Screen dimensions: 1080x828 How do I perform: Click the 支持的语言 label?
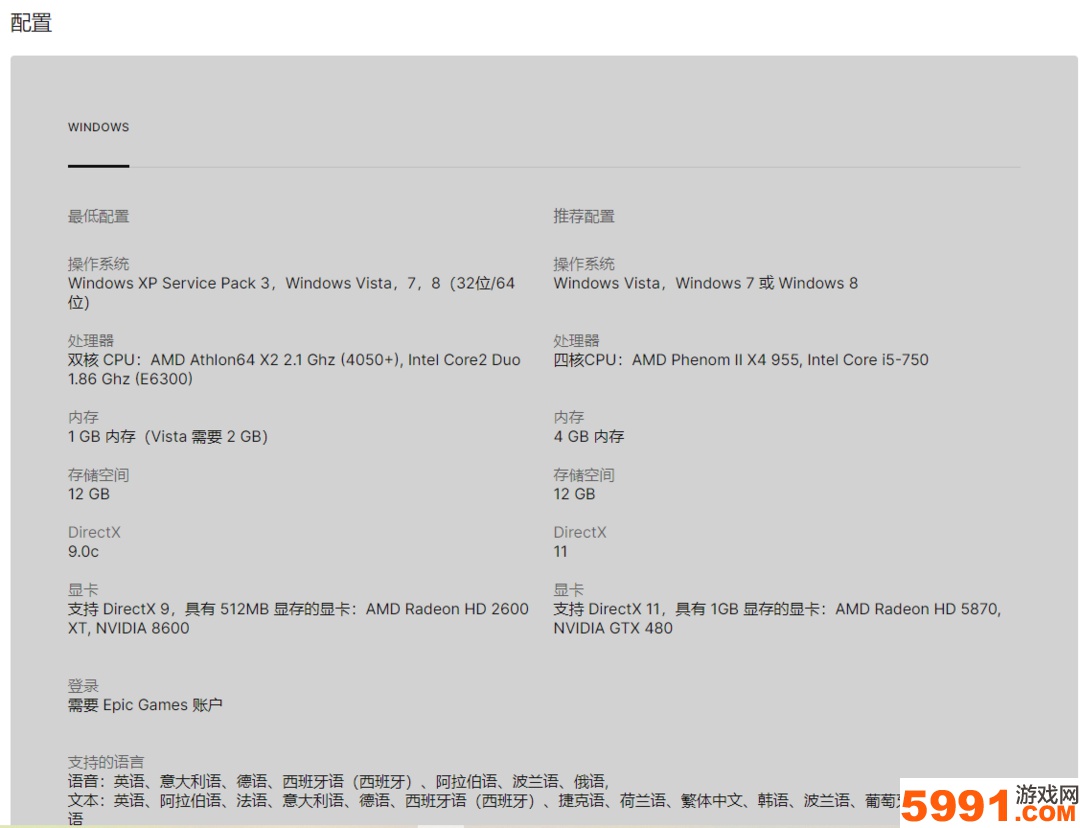tap(106, 762)
